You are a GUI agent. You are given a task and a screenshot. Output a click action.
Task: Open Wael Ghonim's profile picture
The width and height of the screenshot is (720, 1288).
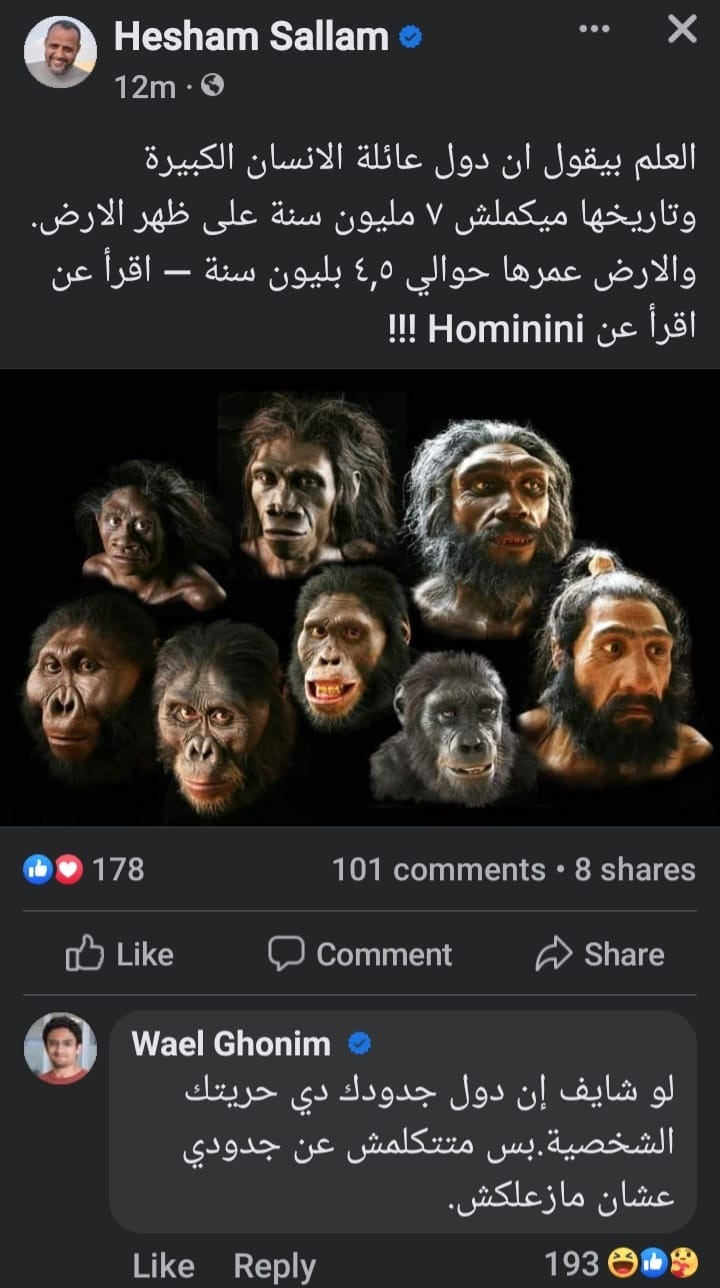(60, 1047)
